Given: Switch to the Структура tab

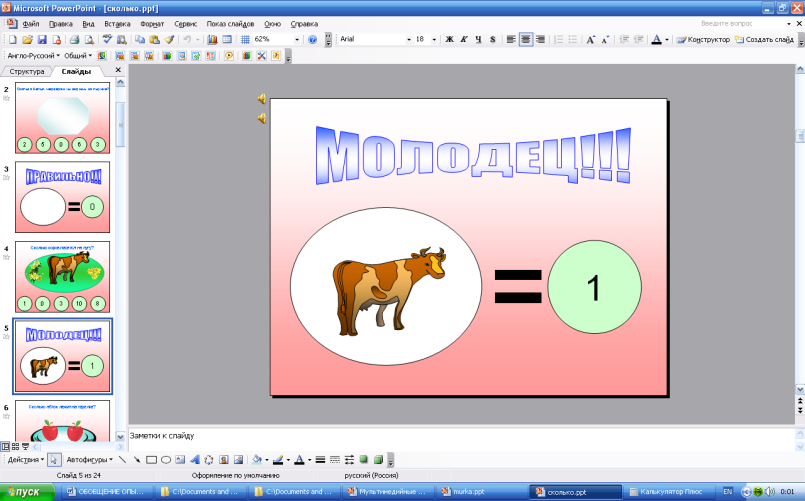Looking at the screenshot, I should point(26,72).
